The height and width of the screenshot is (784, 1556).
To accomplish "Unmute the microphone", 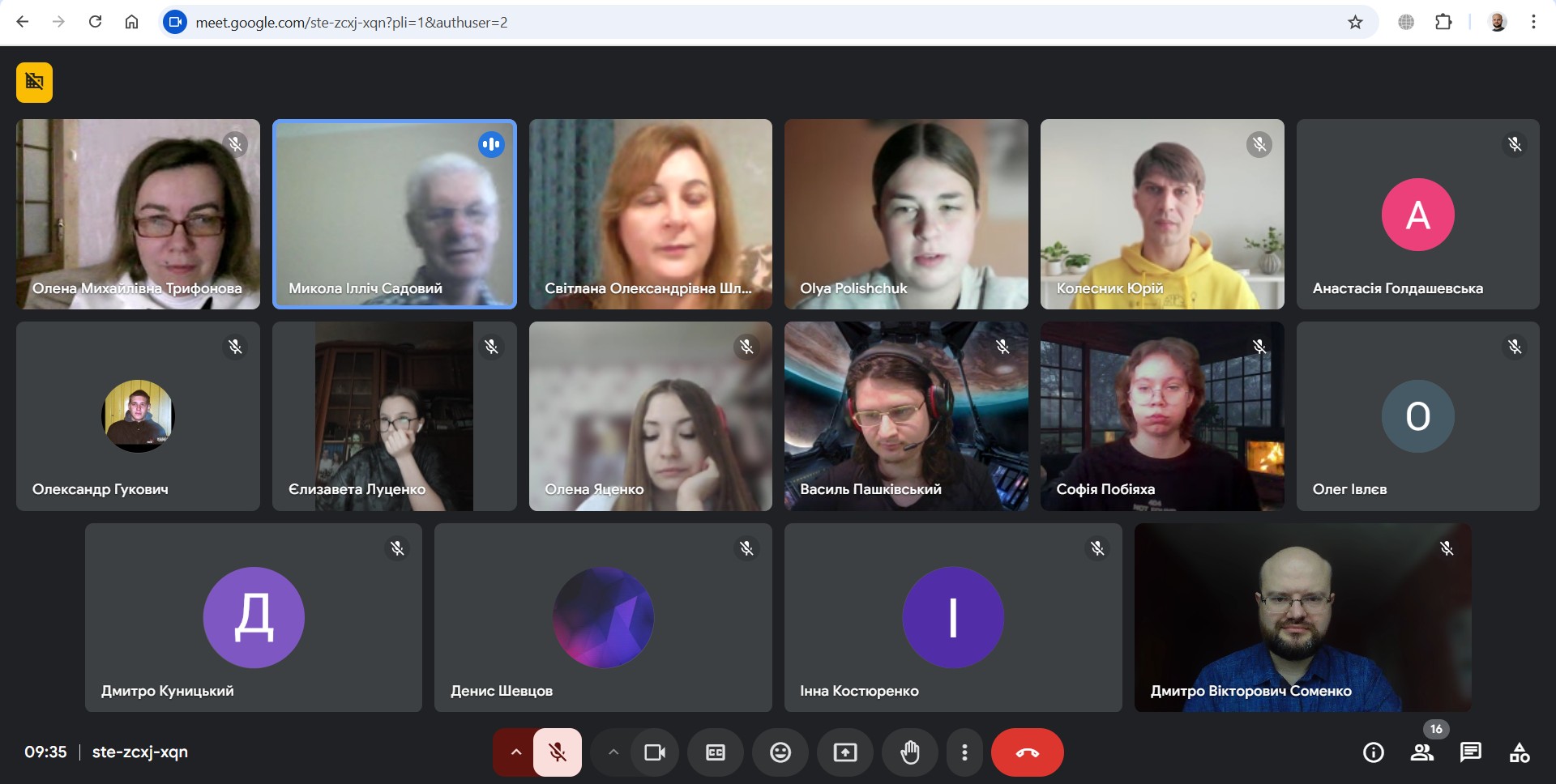I will pos(558,752).
